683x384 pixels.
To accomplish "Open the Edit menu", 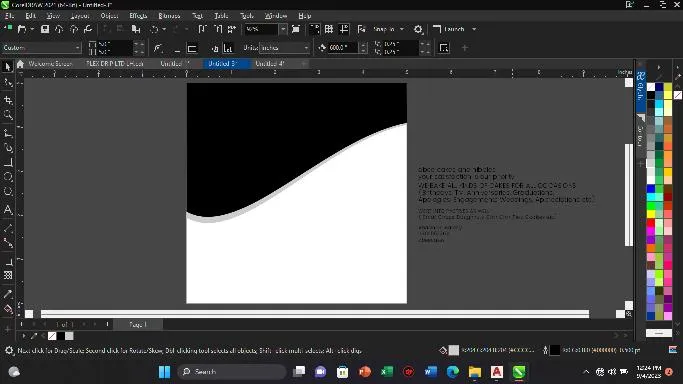I will pos(30,16).
